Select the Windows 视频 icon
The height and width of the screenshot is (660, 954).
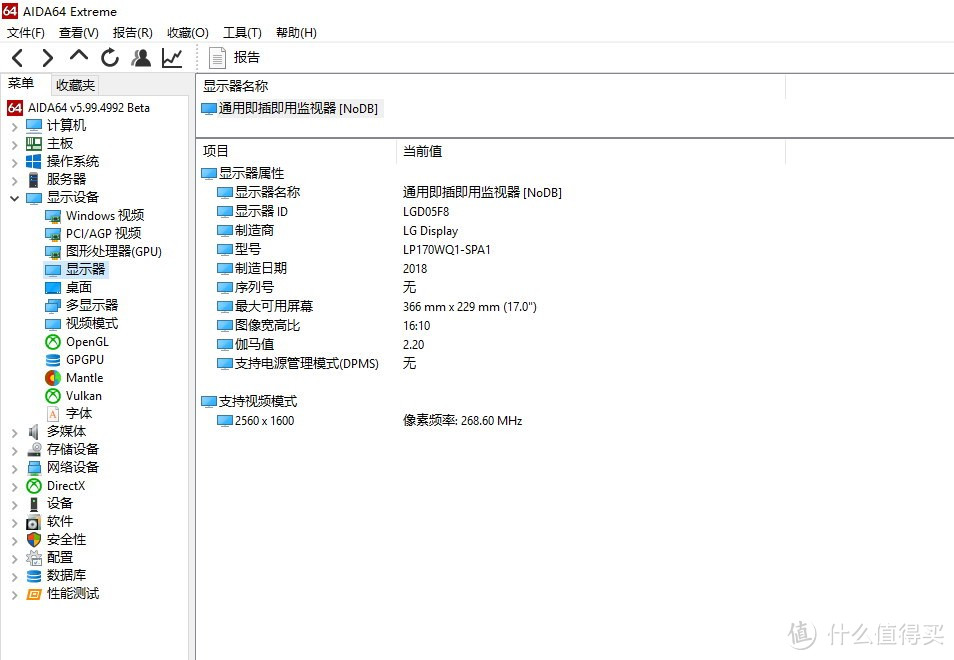pos(53,216)
